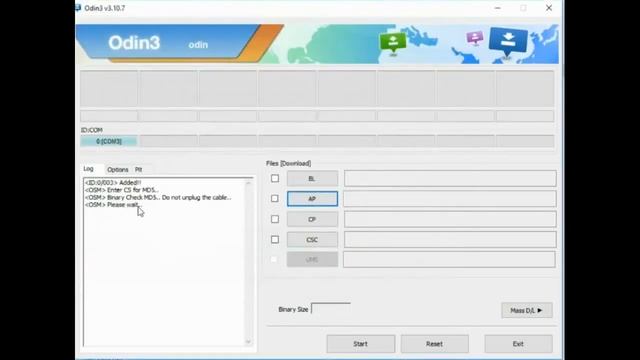Click the 'Enter CS for MD5..' log line
Viewport: 640px width, 360px height.
point(122,190)
